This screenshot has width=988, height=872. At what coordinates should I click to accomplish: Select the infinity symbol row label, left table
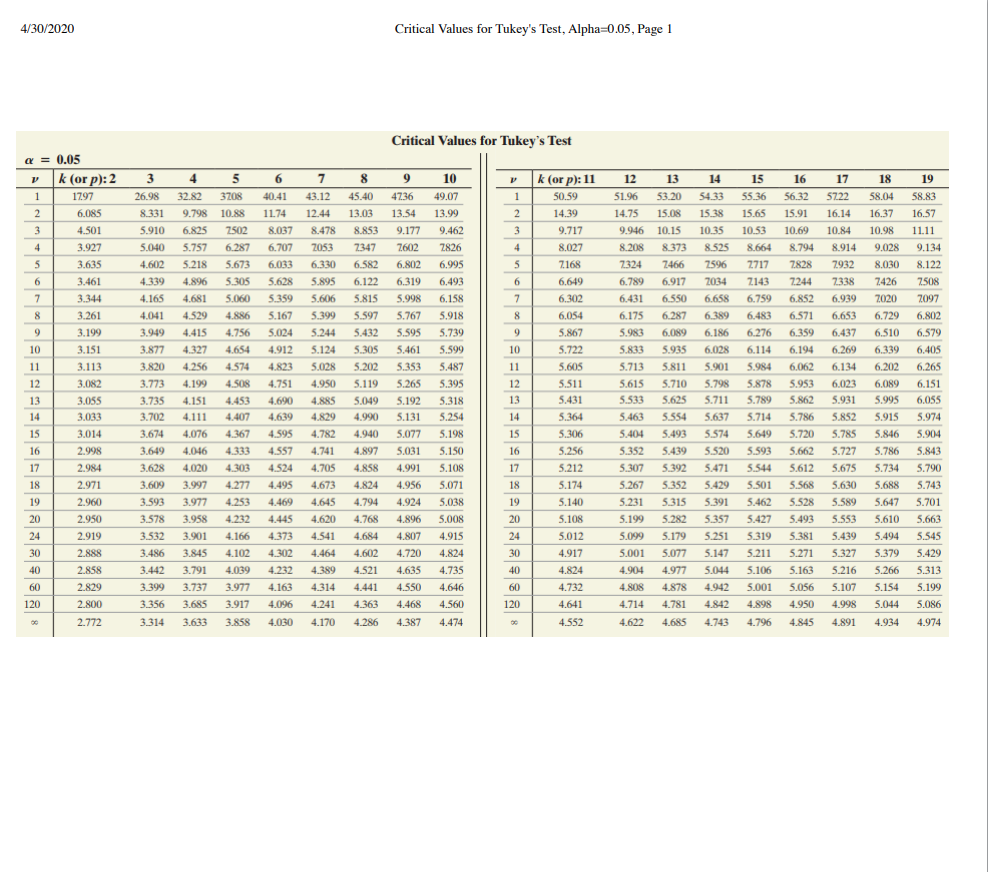[x=34, y=621]
